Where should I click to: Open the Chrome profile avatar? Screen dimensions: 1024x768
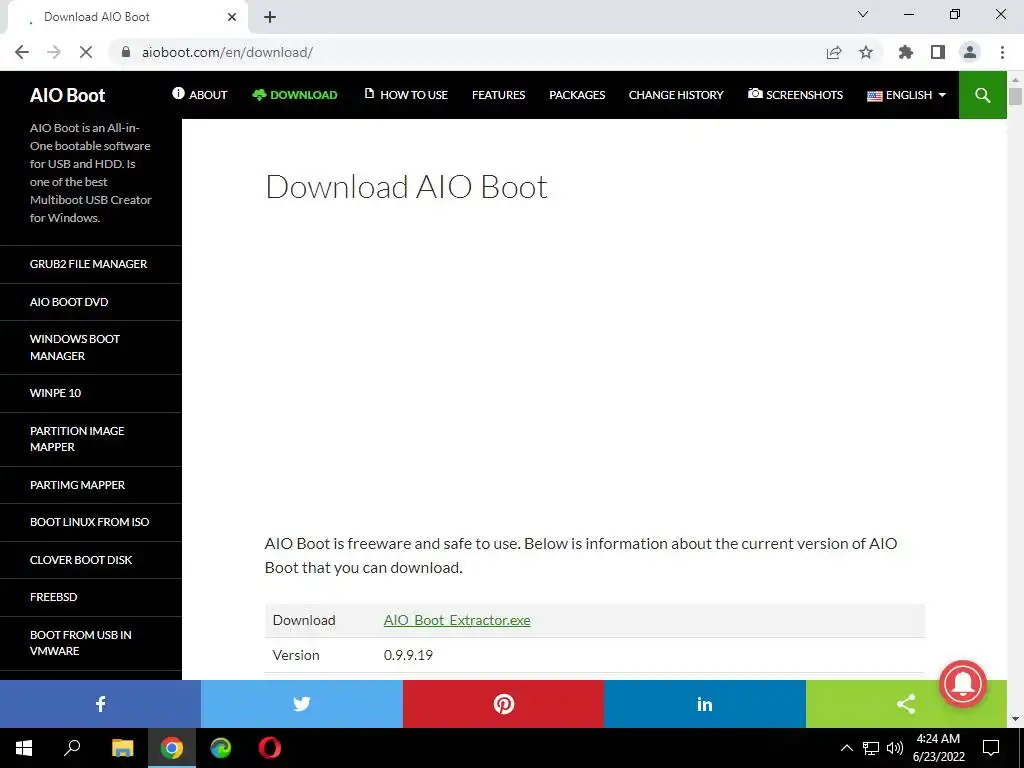pyautogui.click(x=970, y=52)
